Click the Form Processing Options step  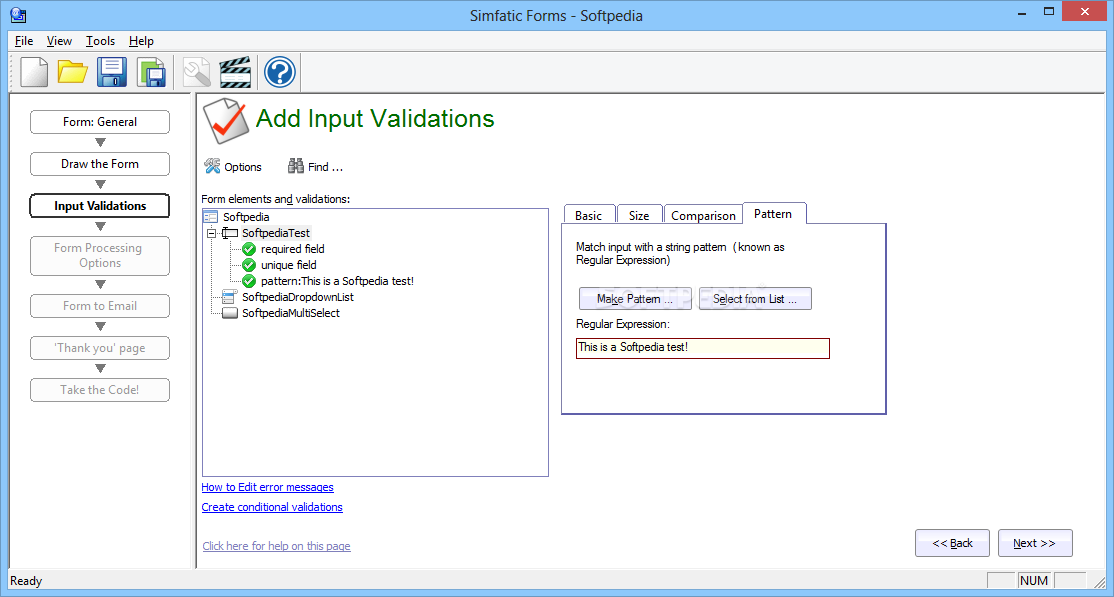(100, 256)
